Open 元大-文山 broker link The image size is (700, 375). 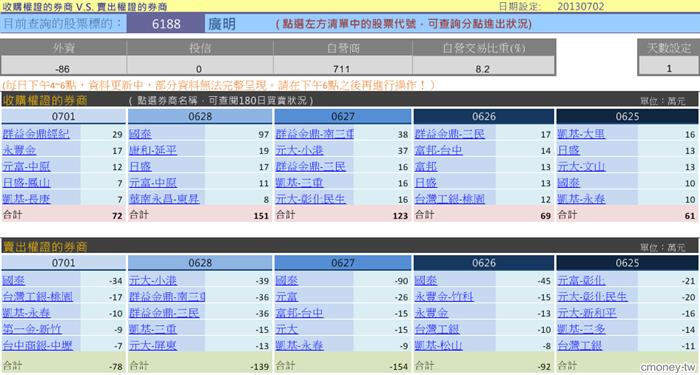coord(581,167)
